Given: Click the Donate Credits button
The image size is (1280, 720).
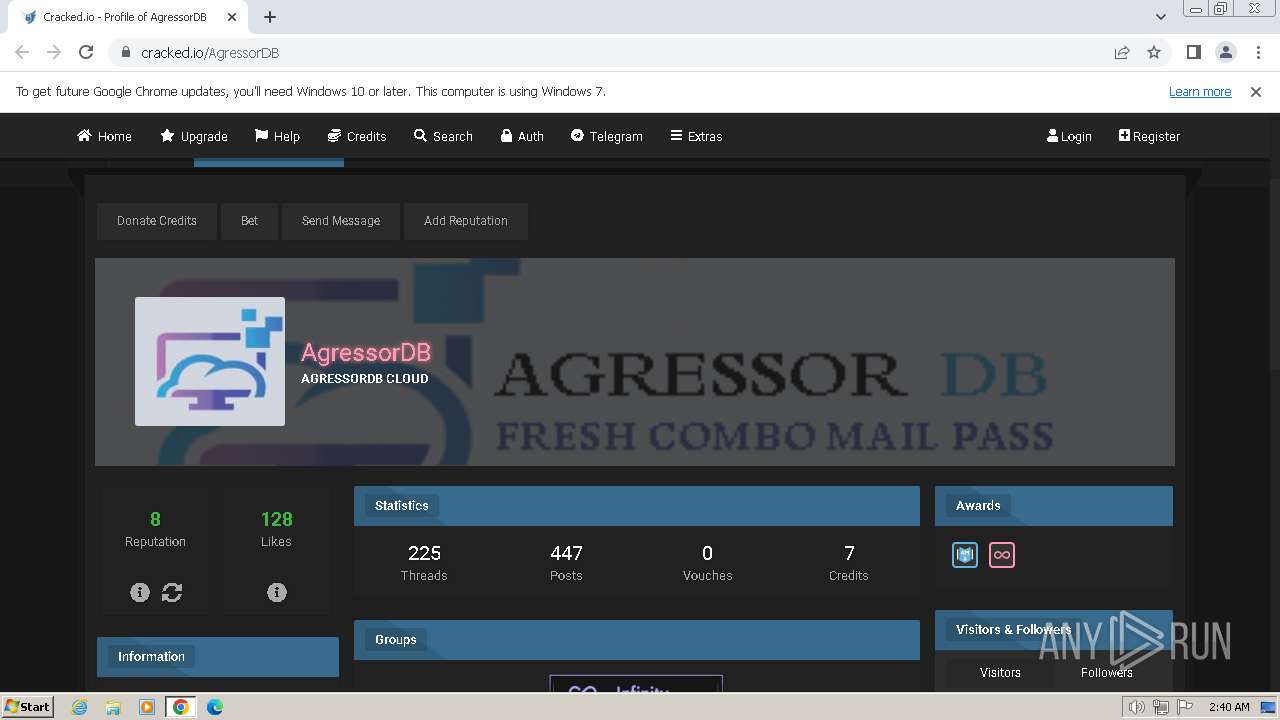Looking at the screenshot, I should 157,221.
